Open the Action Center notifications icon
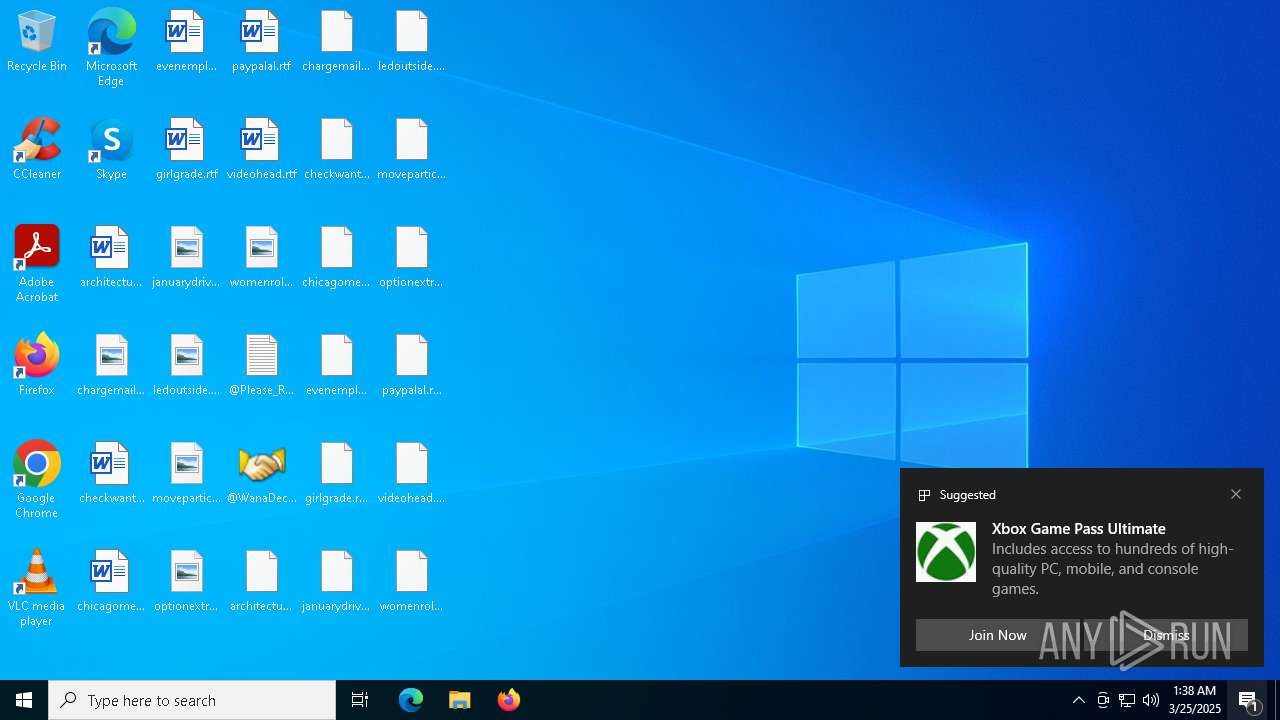The height and width of the screenshot is (720, 1280). 1249,700
